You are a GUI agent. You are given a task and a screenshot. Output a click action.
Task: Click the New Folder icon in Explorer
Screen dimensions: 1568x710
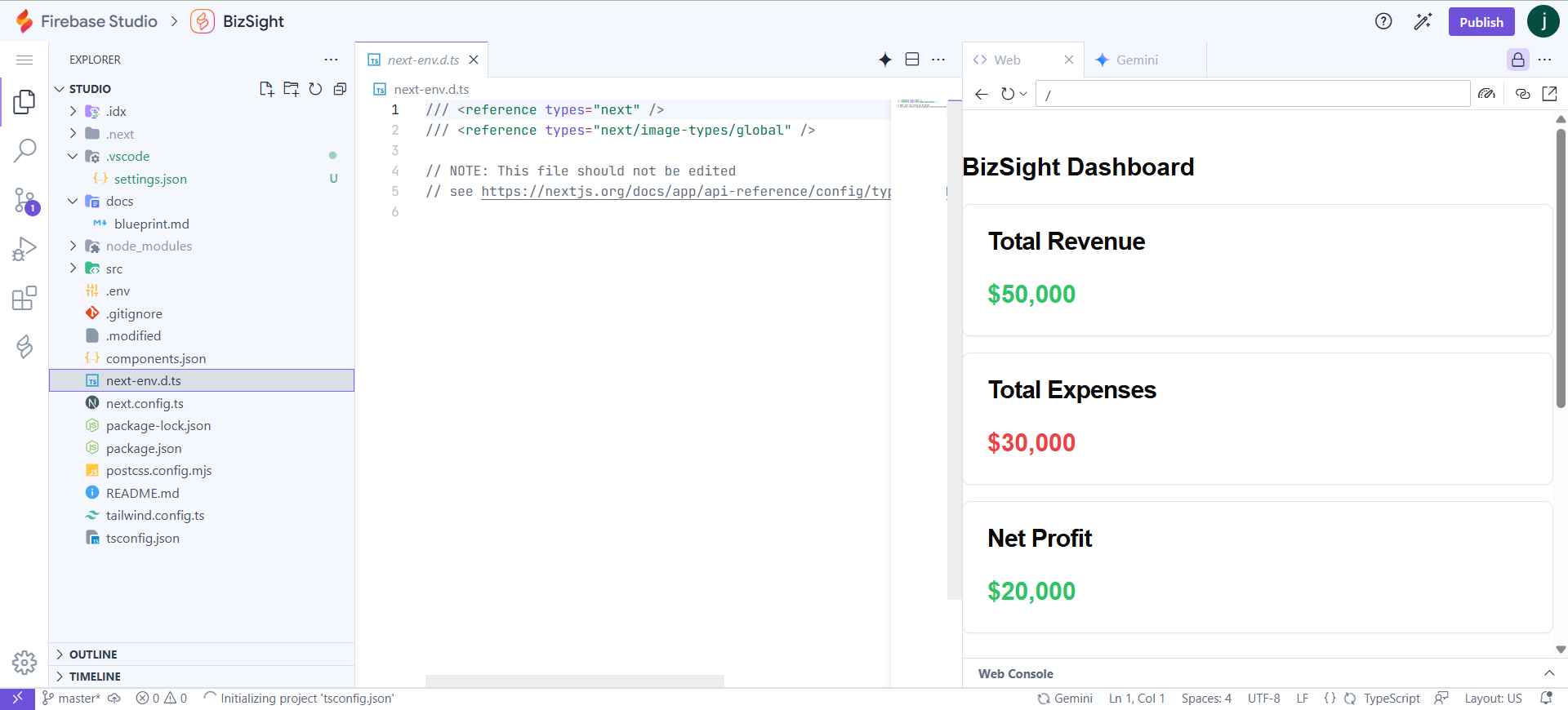291,89
